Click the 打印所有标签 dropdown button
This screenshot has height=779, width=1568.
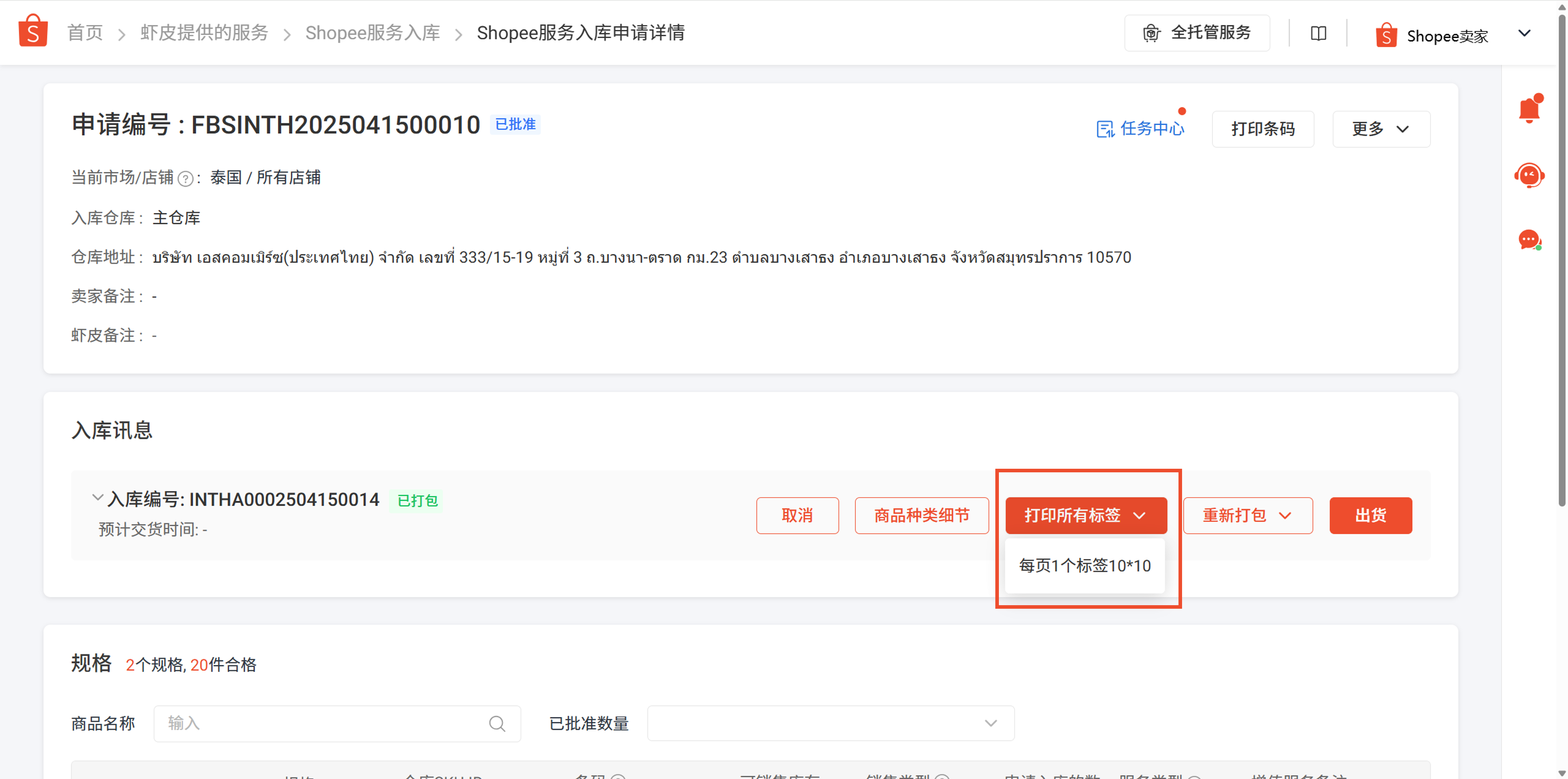click(x=1085, y=515)
